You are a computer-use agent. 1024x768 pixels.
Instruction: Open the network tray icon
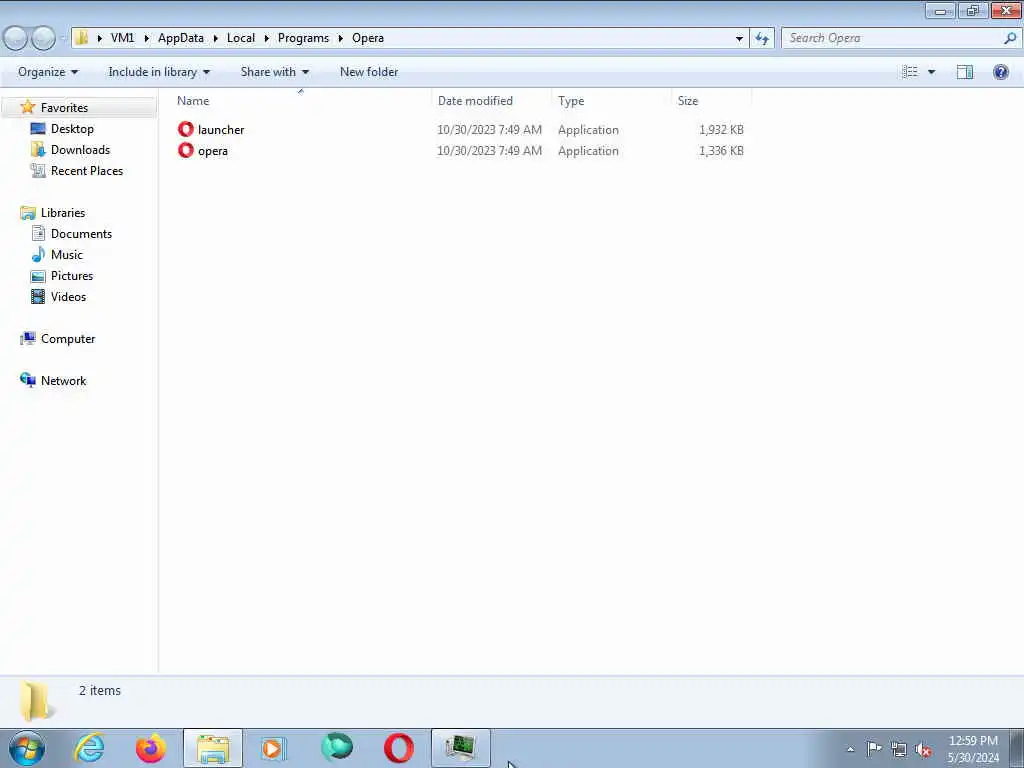click(x=899, y=750)
